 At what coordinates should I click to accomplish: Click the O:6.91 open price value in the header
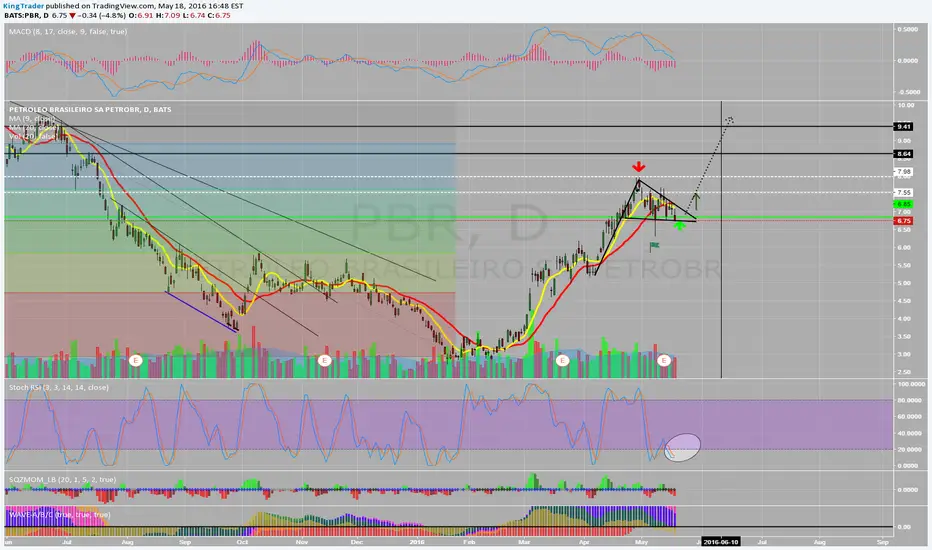point(141,15)
